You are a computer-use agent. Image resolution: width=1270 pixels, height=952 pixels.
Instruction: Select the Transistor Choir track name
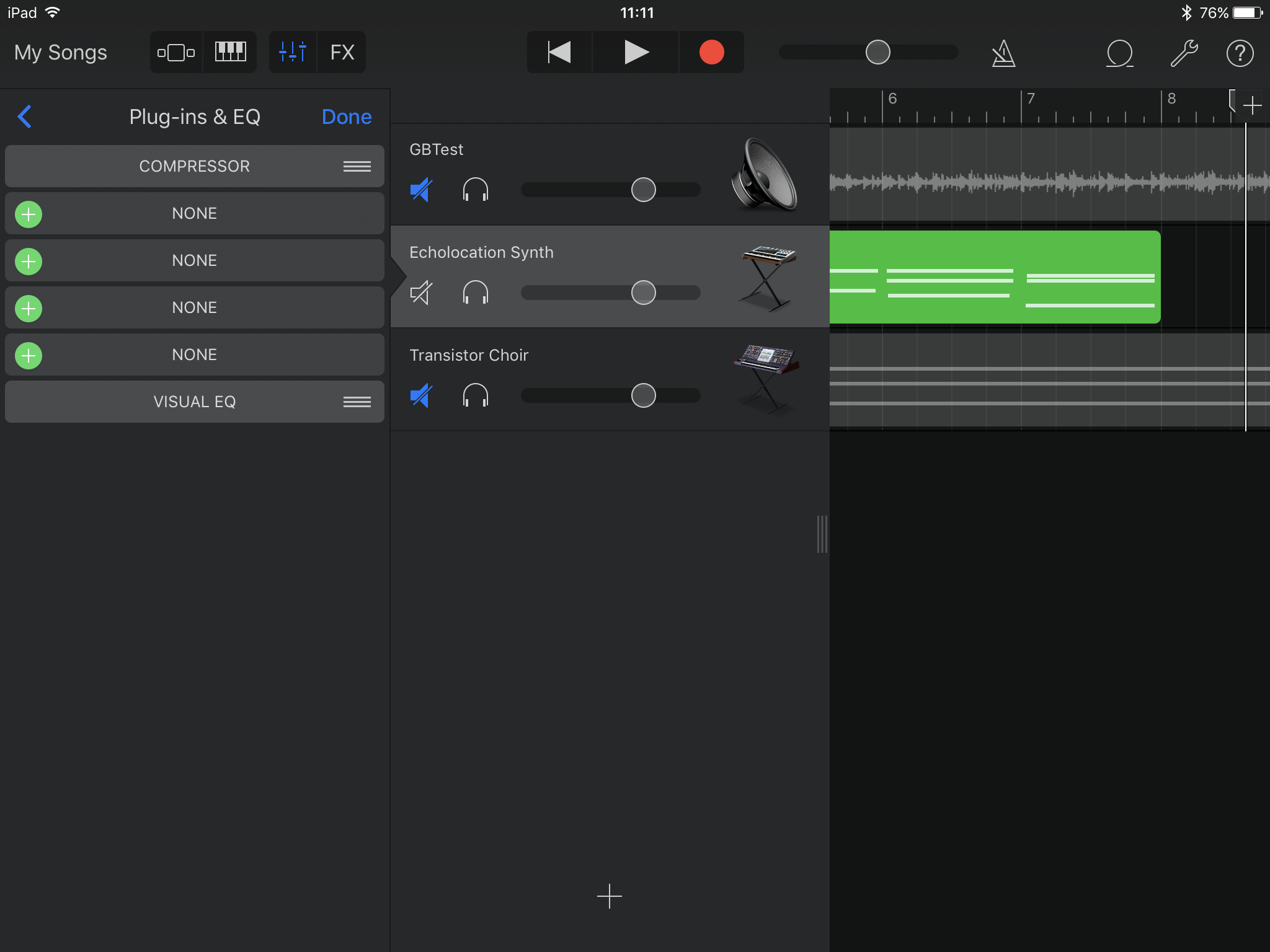469,355
